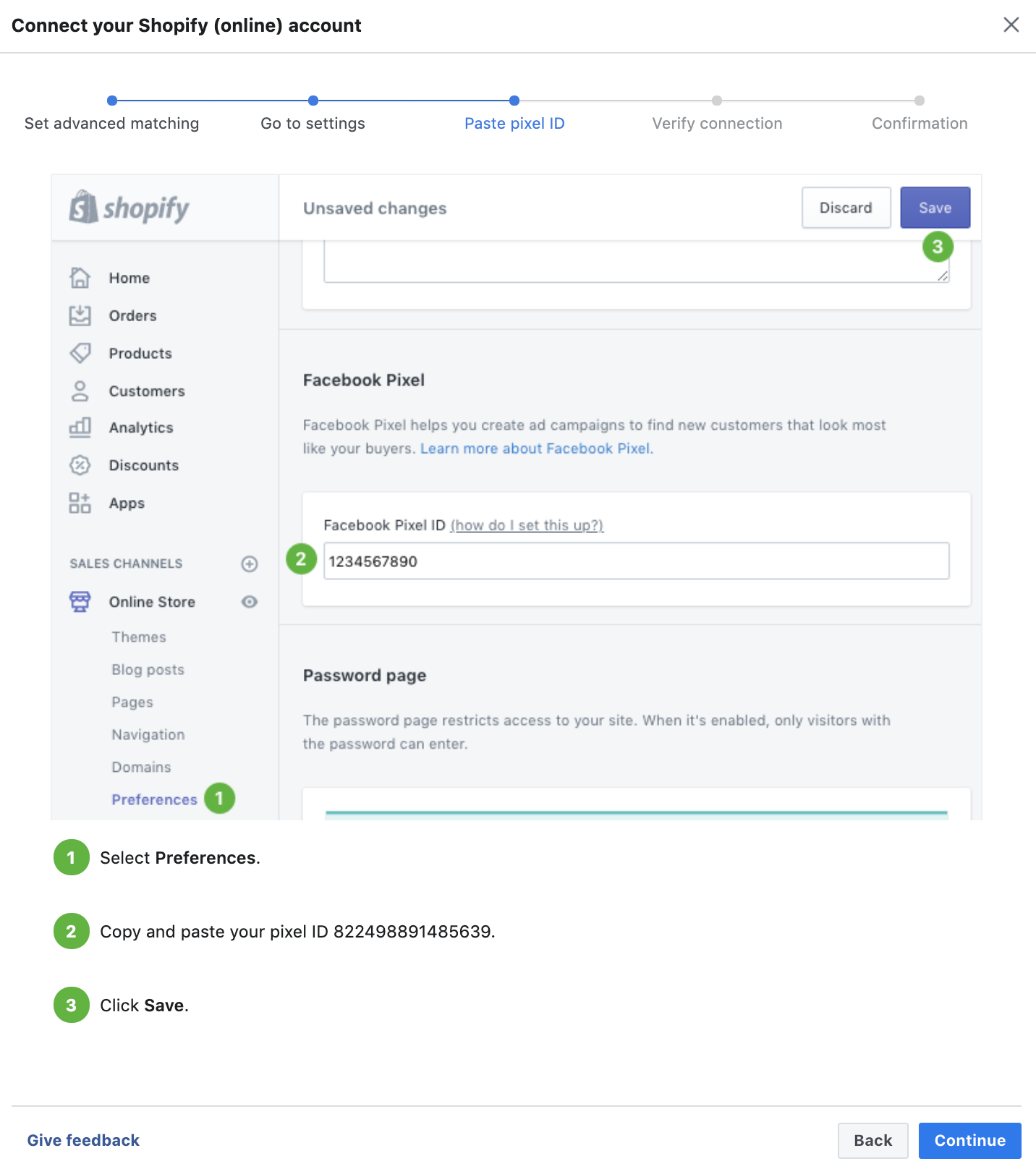Open the Give feedback link
Viewport: 1036px width, 1169px height.
click(x=83, y=1141)
